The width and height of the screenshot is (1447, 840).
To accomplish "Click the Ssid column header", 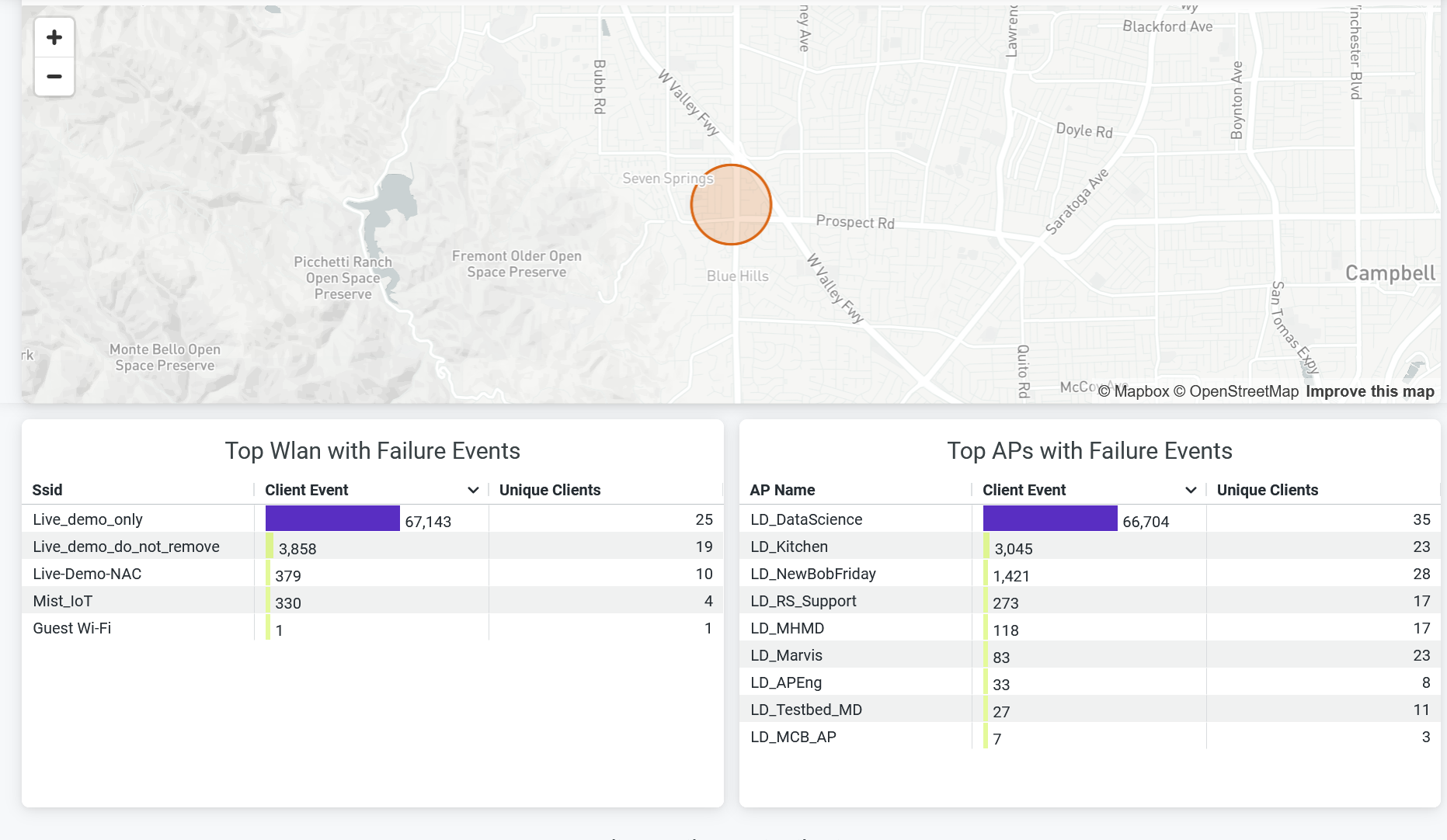I will pyautogui.click(x=47, y=490).
